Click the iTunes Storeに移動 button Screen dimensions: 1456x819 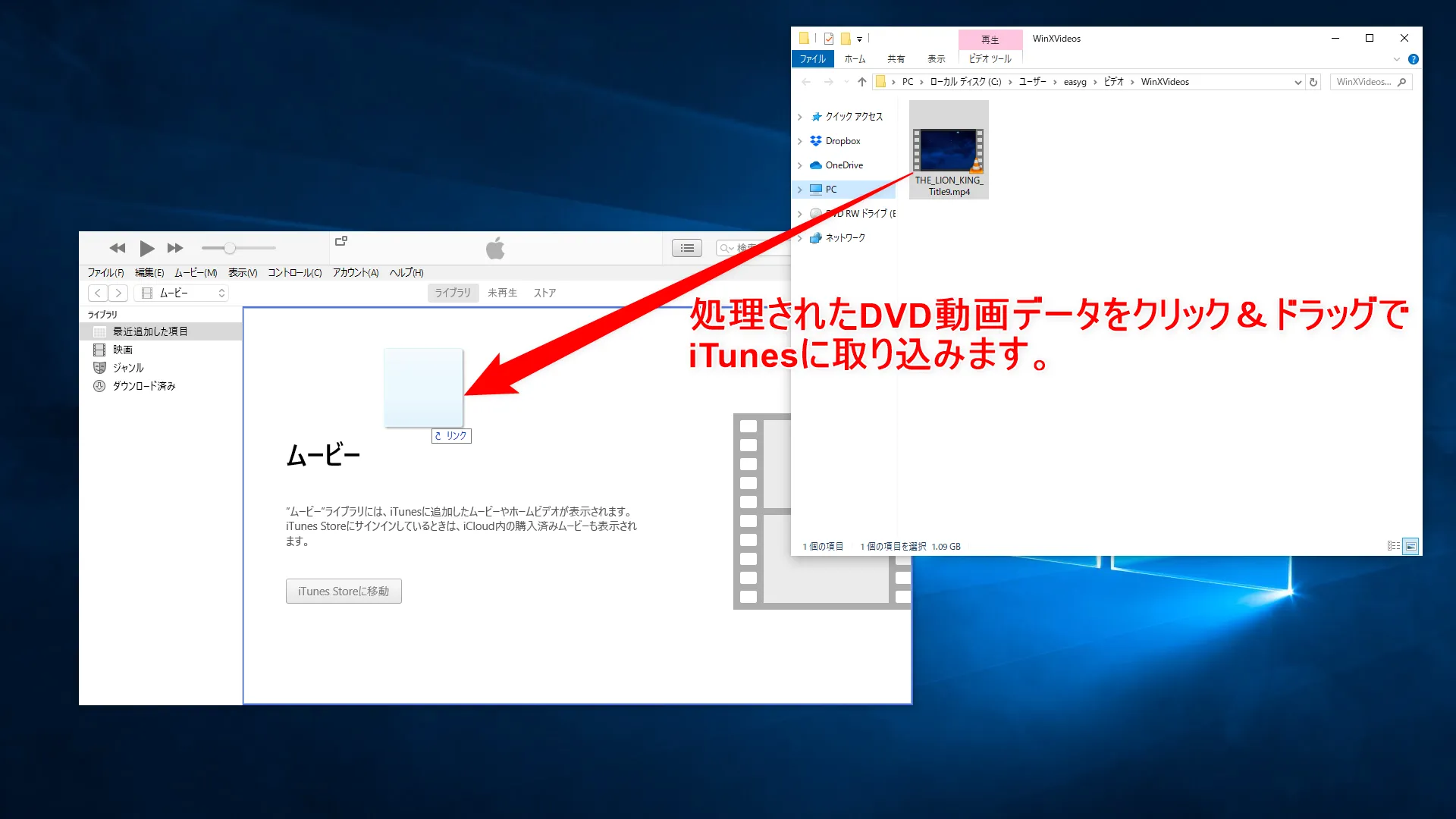[x=344, y=591]
